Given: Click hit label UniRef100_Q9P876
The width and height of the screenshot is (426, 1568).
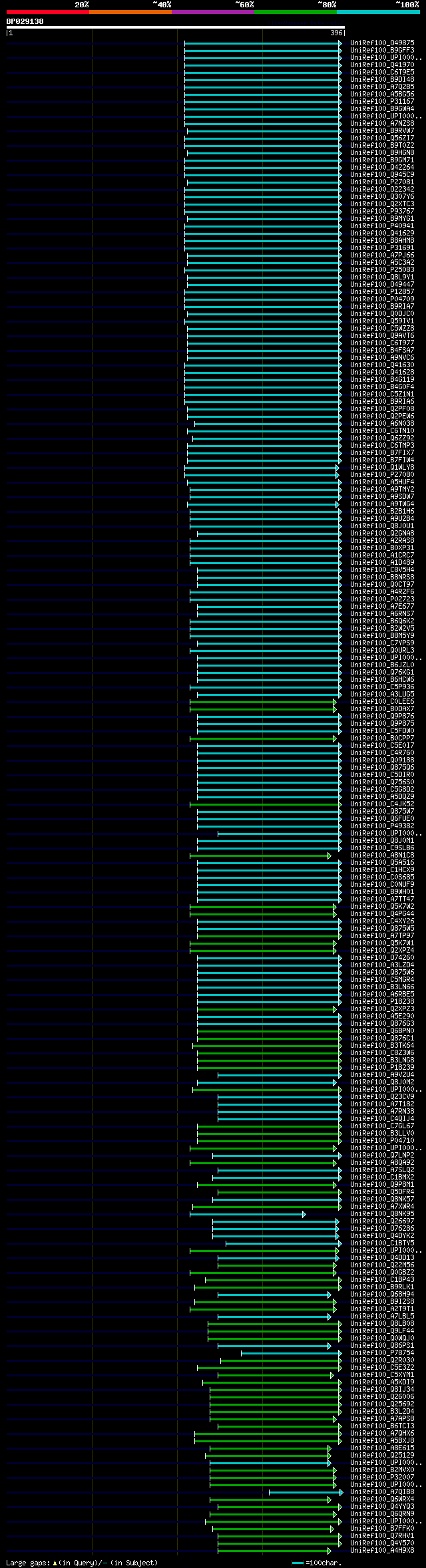Looking at the screenshot, I should tap(382, 716).
